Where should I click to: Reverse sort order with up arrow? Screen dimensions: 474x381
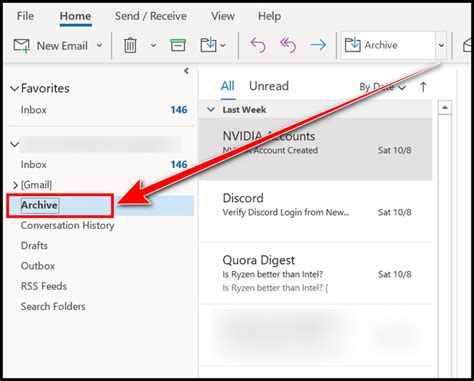pyautogui.click(x=423, y=87)
